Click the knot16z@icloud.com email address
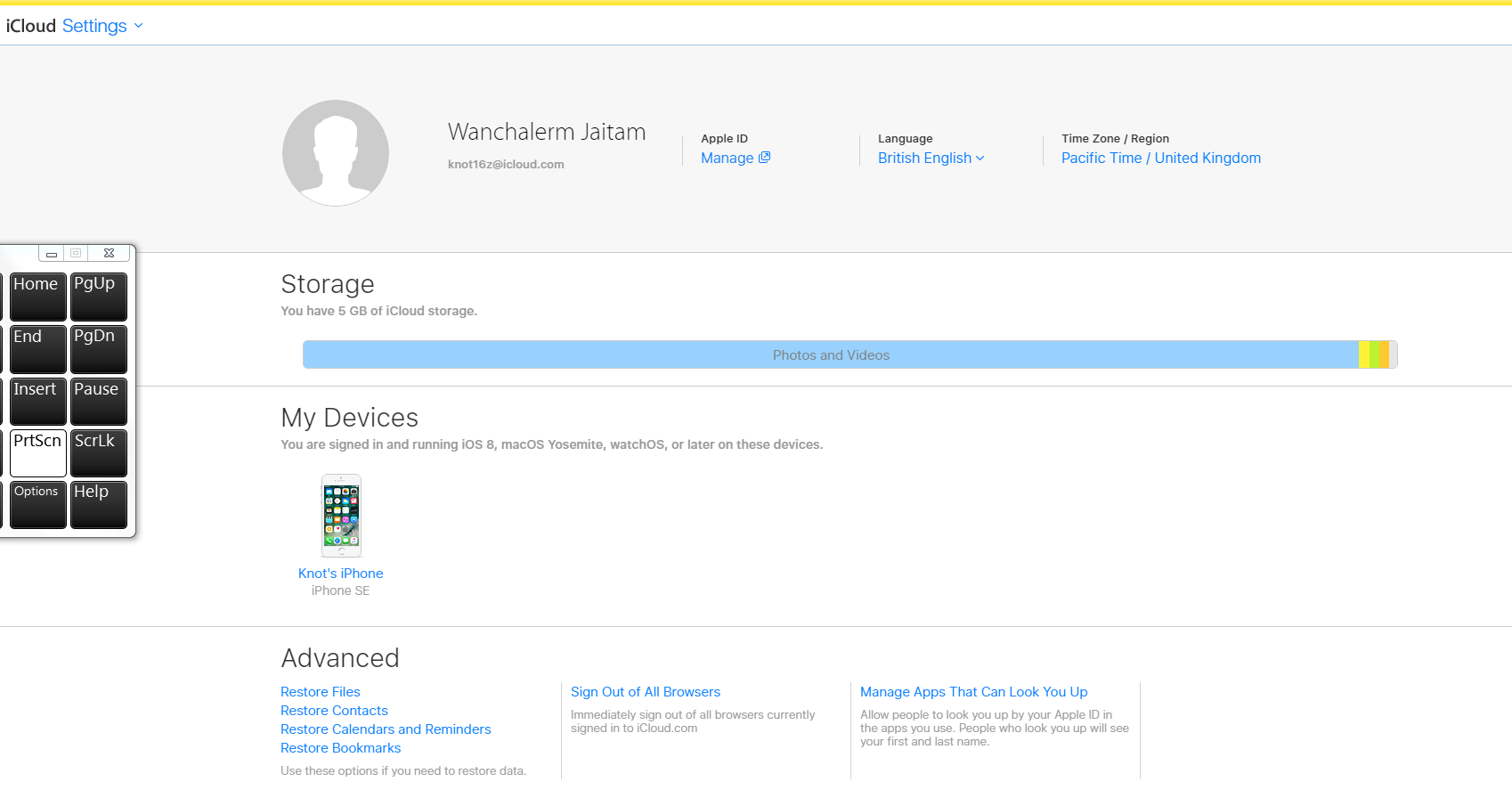 (506, 164)
